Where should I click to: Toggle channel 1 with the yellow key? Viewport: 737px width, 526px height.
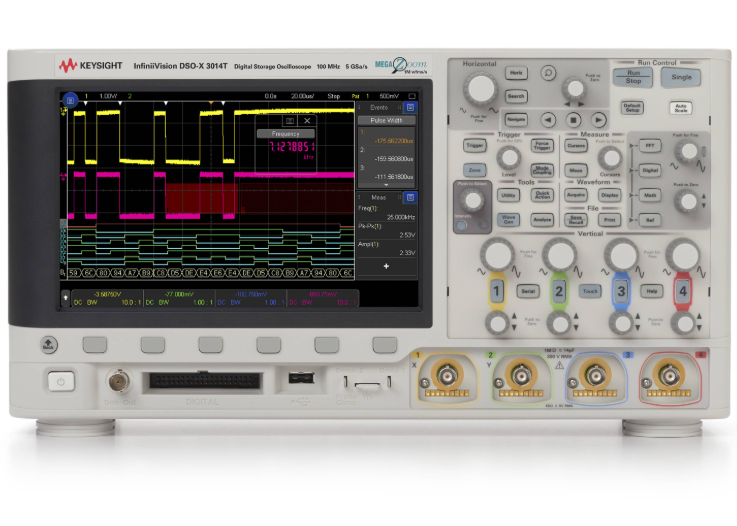point(495,291)
